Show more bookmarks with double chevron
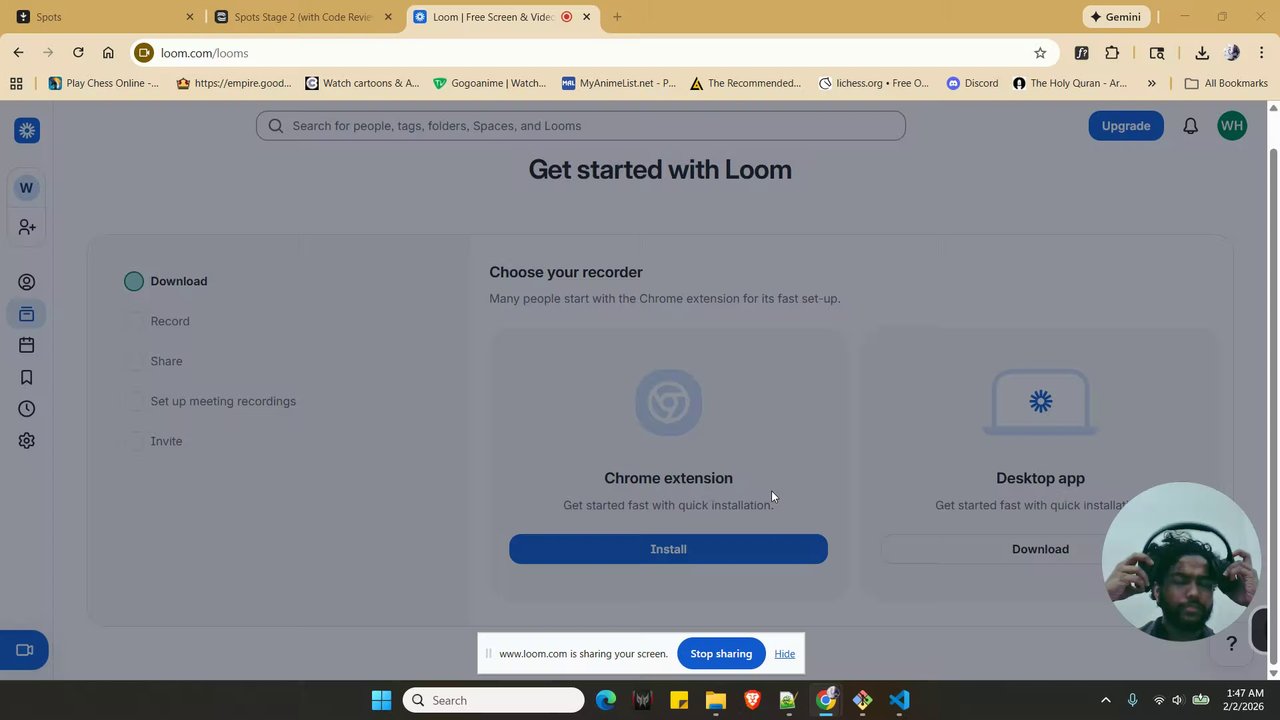This screenshot has width=1280, height=720. point(1152,83)
